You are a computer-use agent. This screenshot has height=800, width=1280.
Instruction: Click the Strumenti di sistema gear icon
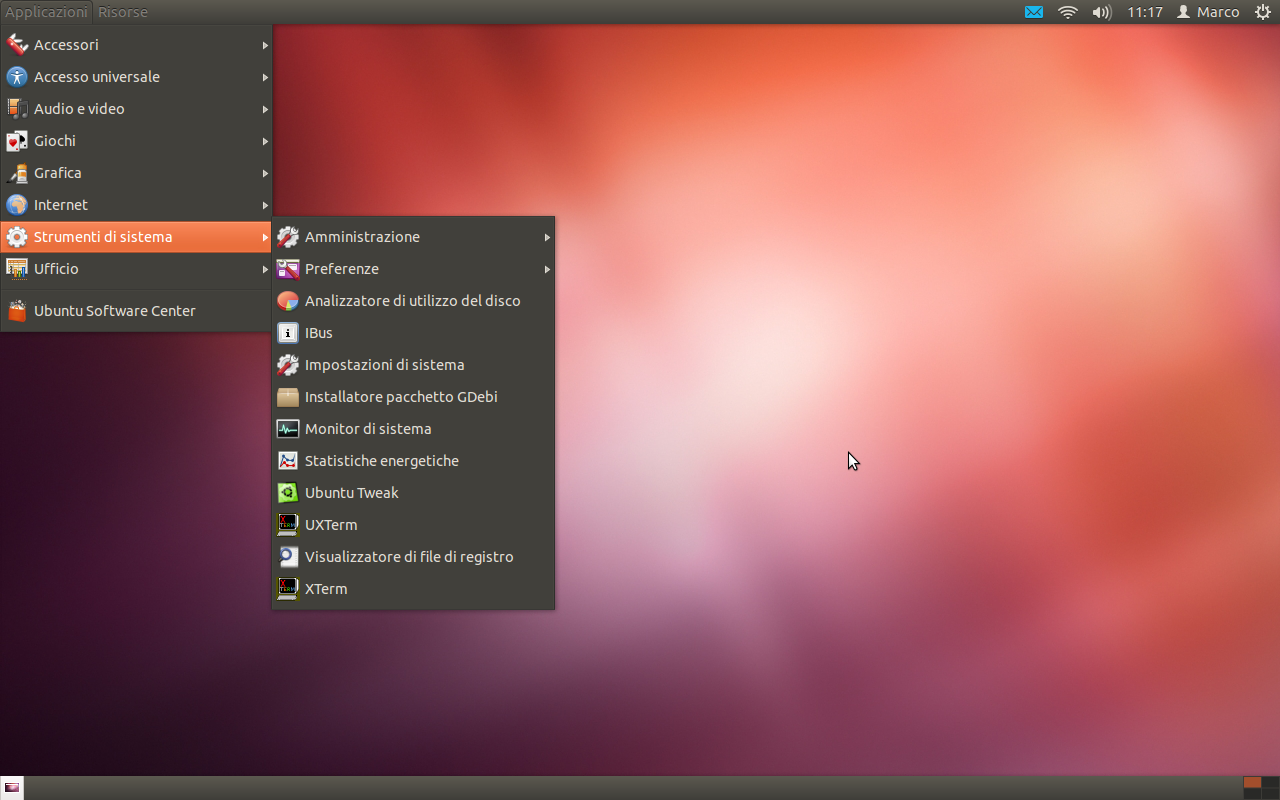[16, 237]
